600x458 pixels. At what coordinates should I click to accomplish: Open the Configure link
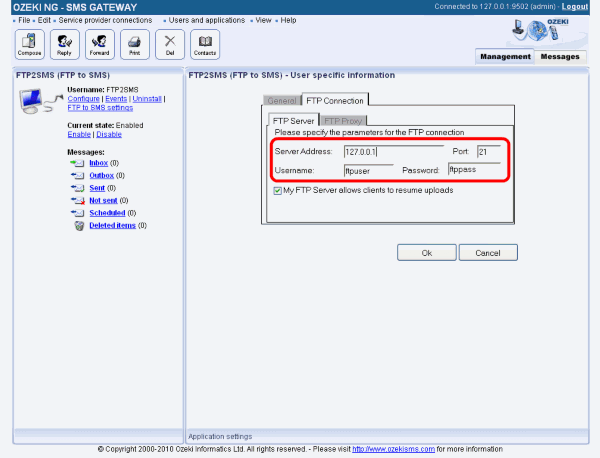pyautogui.click(x=83, y=99)
